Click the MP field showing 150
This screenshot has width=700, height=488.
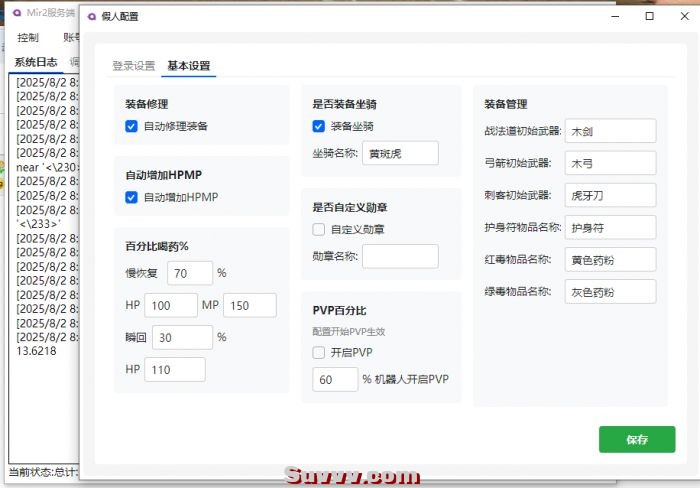coord(250,305)
